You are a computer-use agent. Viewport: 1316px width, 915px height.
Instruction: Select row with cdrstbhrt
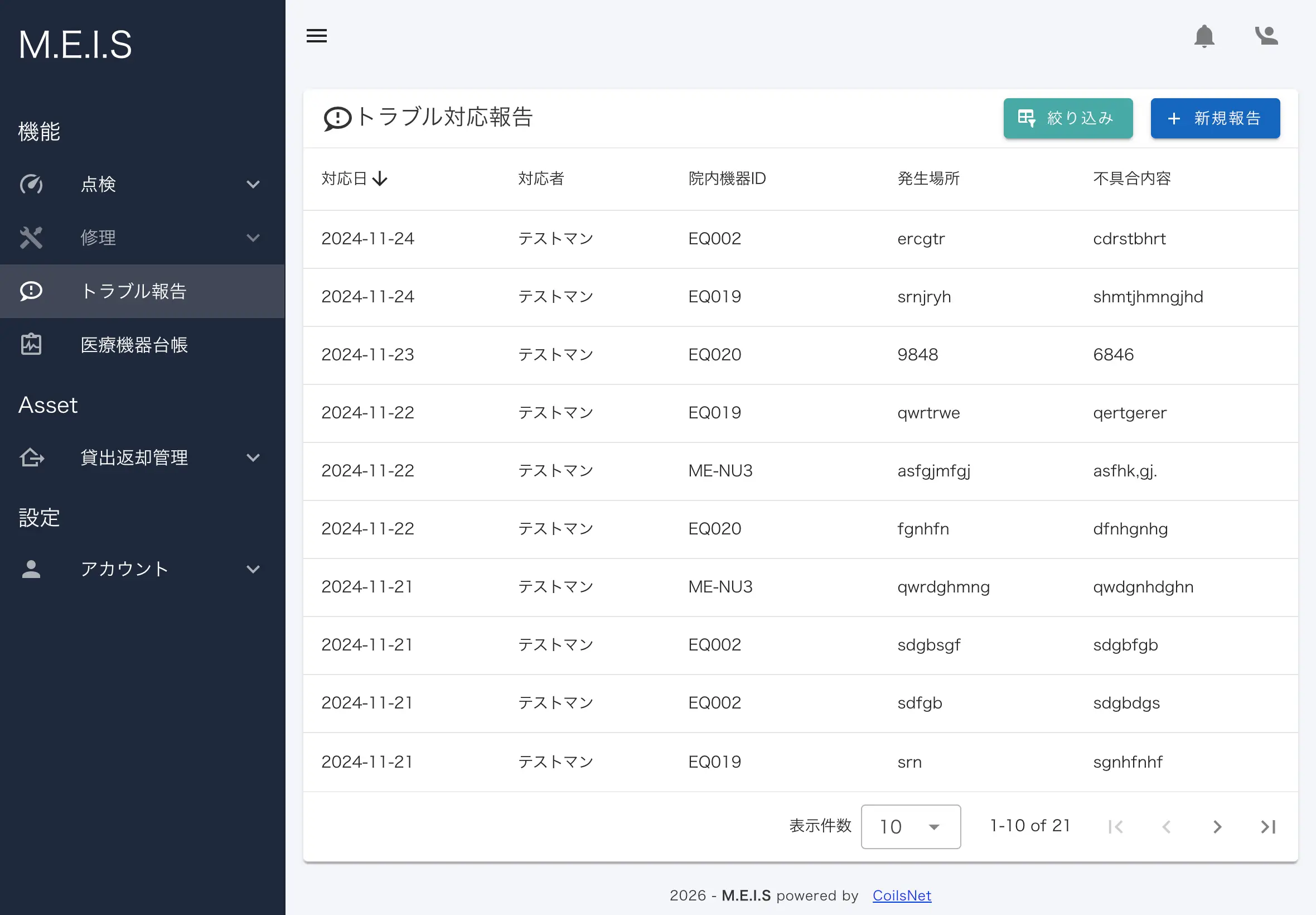tap(800, 239)
